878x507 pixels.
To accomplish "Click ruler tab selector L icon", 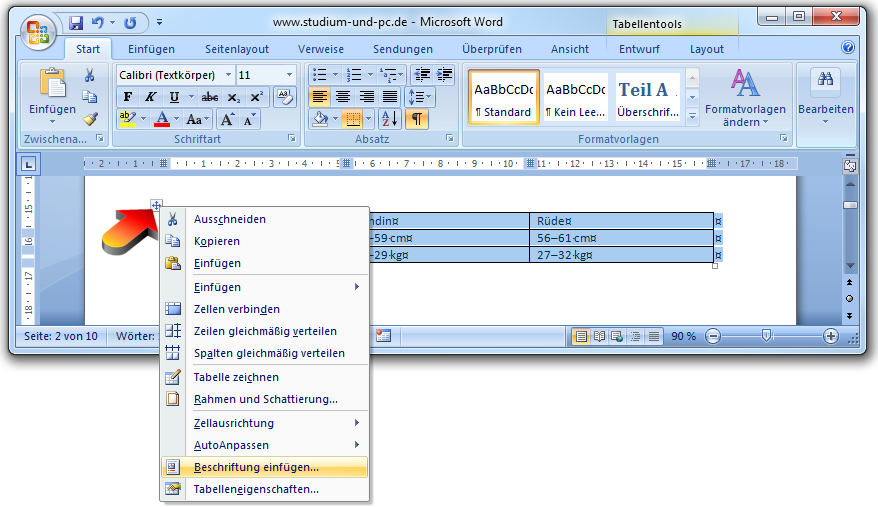I will 28,164.
